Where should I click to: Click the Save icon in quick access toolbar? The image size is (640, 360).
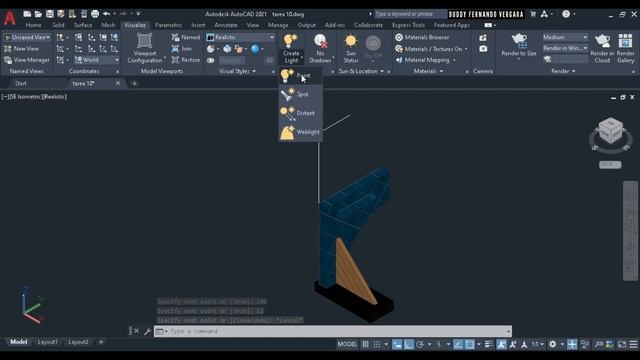[x=49, y=14]
